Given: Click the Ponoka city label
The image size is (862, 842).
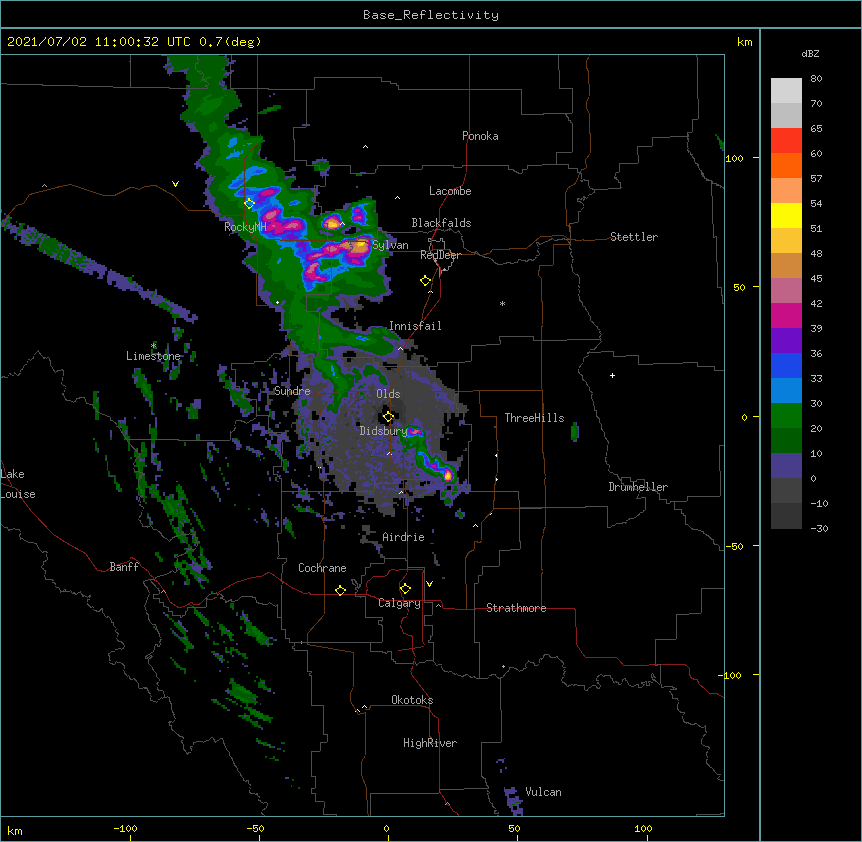Looking at the screenshot, I should coord(480,136).
